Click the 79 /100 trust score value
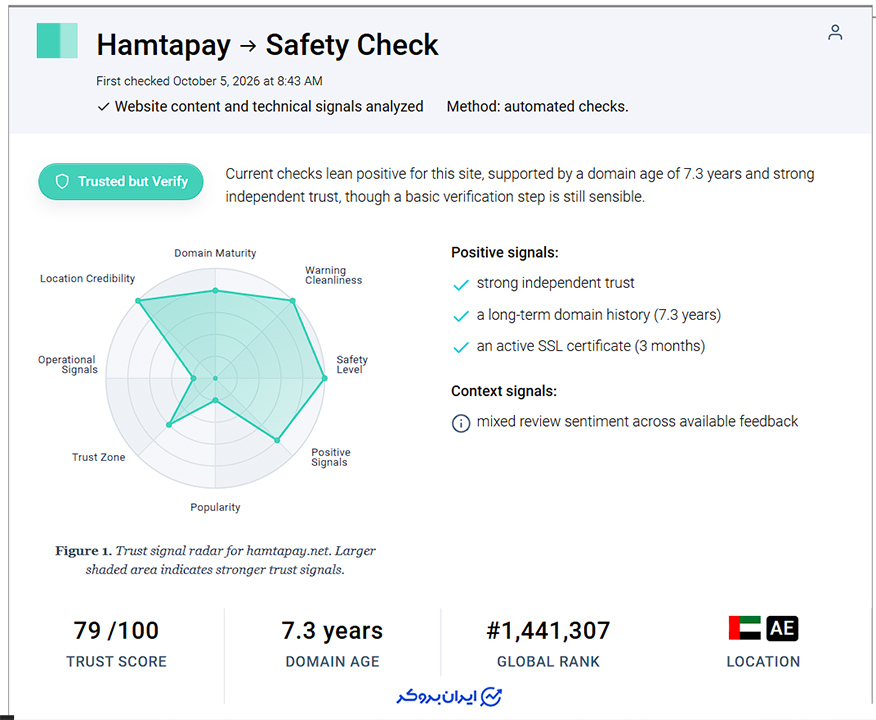 point(116,631)
